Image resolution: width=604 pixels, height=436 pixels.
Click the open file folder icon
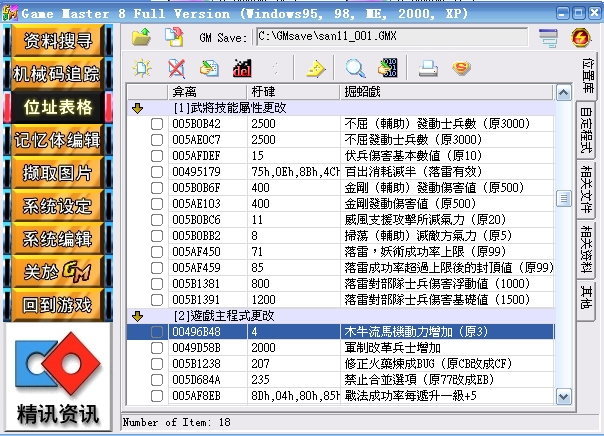click(x=142, y=38)
